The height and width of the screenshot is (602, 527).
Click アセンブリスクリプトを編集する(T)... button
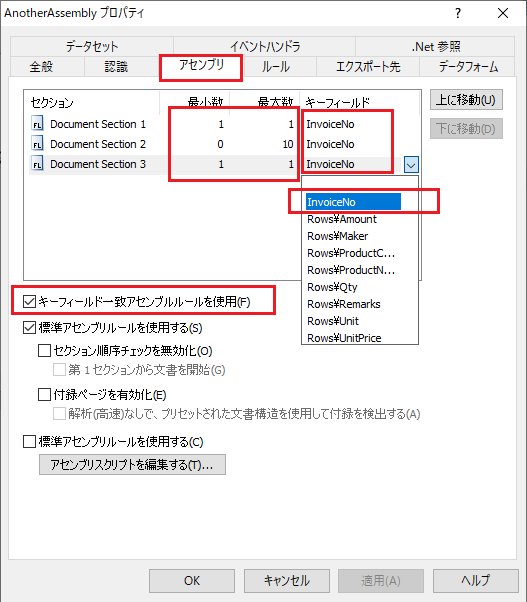pyautogui.click(x=132, y=465)
